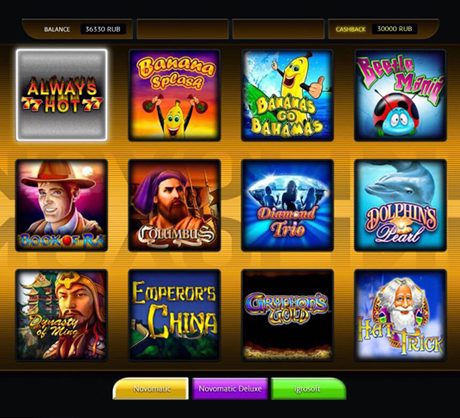Open the Book of Ra game

(62, 205)
